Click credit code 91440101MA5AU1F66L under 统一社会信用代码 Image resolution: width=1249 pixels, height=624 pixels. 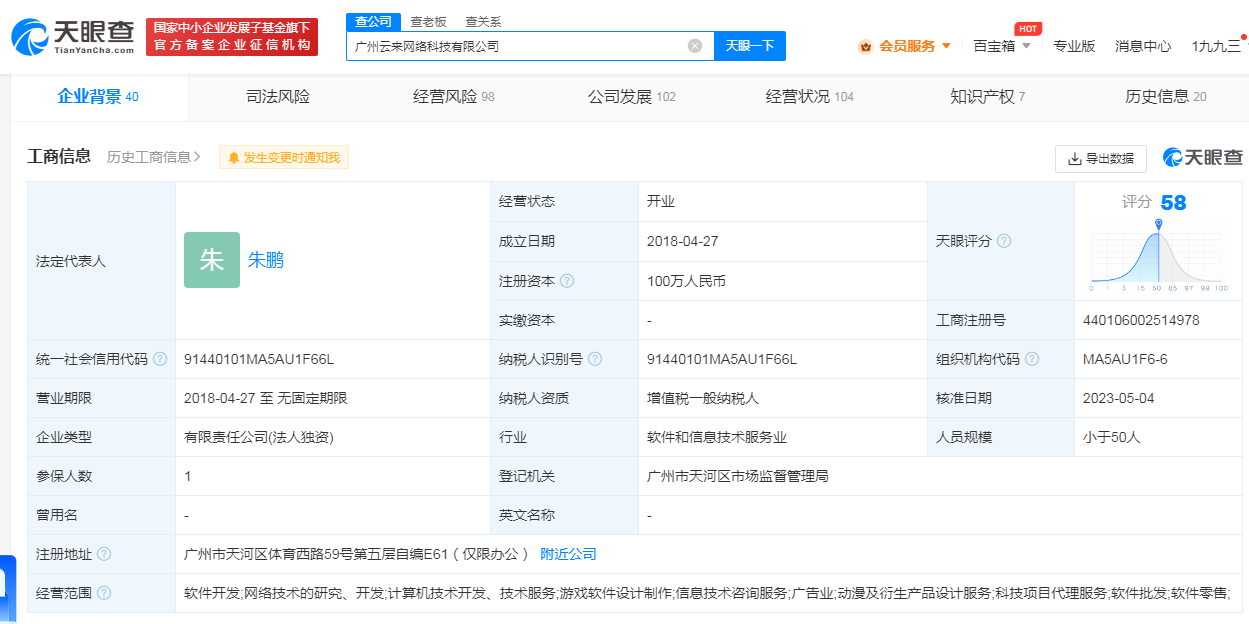[259, 359]
